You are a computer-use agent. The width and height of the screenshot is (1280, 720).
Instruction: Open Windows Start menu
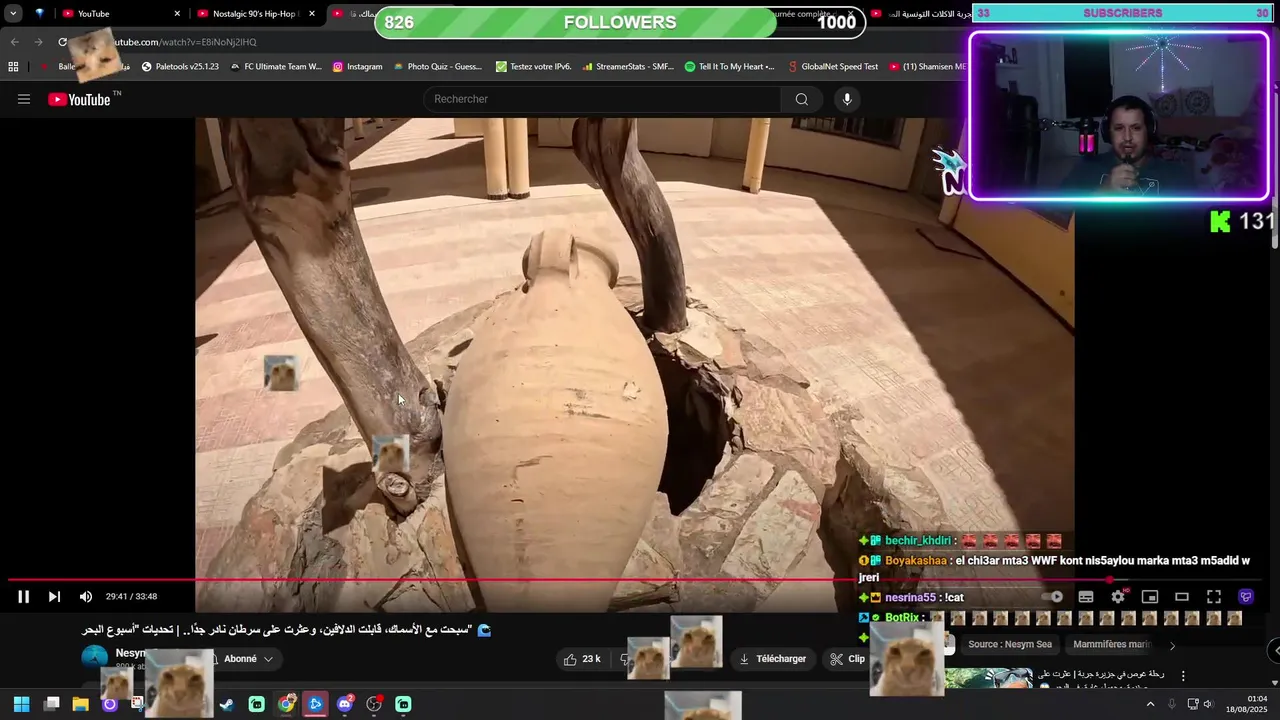click(x=21, y=704)
